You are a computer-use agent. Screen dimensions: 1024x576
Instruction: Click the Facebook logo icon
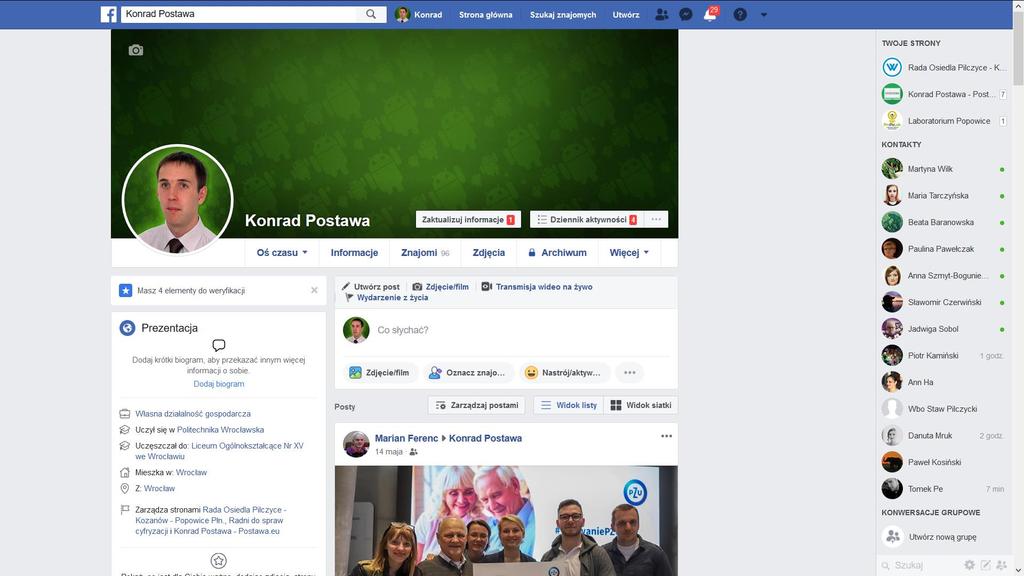108,14
